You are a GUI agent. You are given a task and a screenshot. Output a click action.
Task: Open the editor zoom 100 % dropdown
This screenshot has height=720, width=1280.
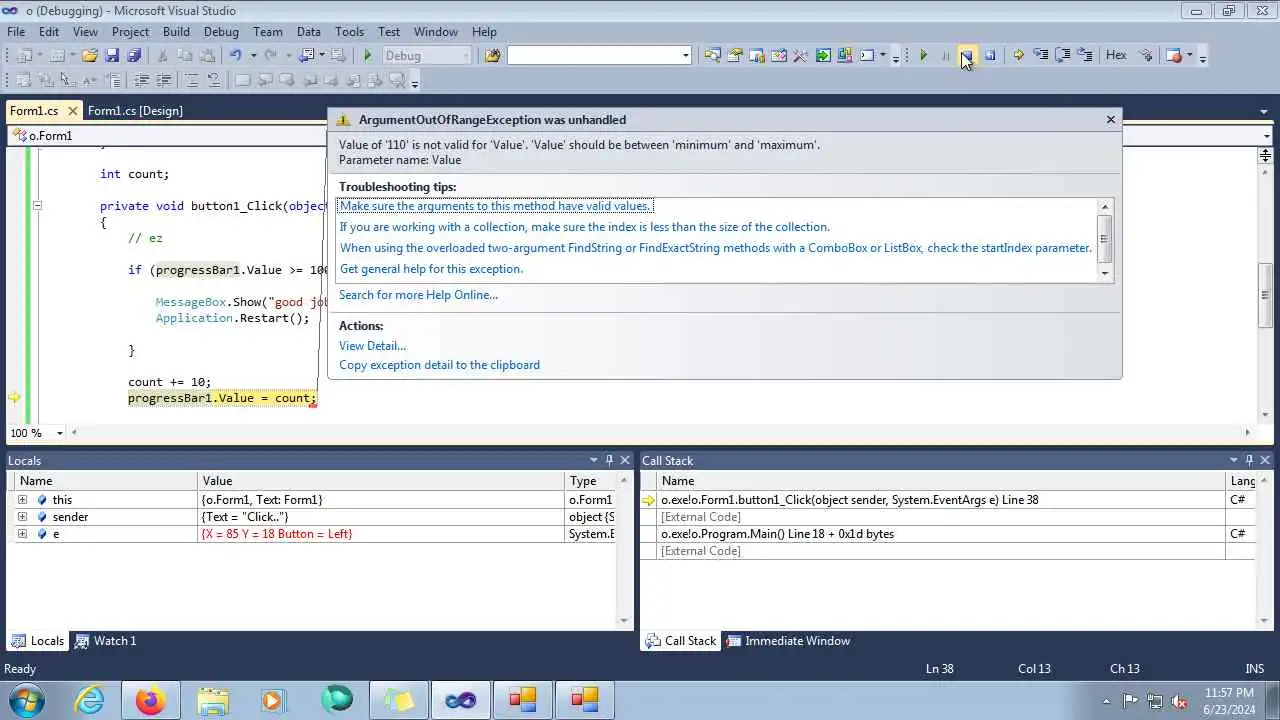(x=59, y=433)
